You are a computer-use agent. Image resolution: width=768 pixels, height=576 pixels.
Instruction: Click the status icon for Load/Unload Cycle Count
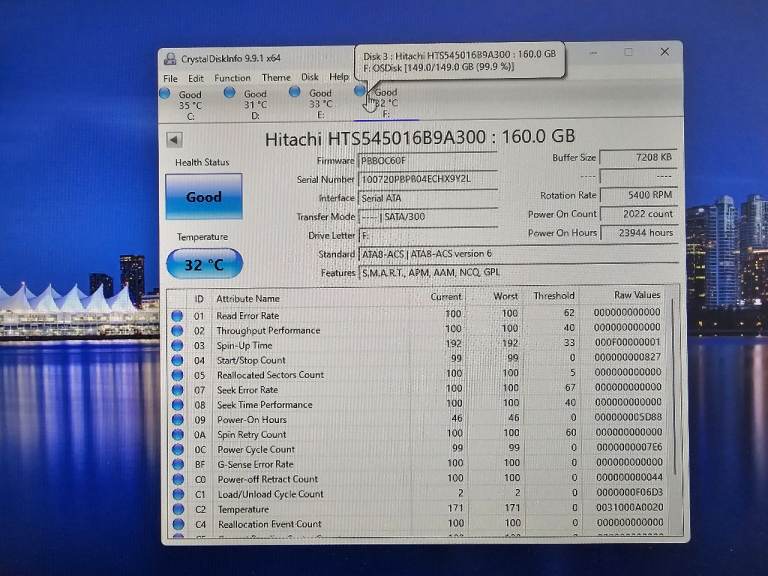[178, 494]
